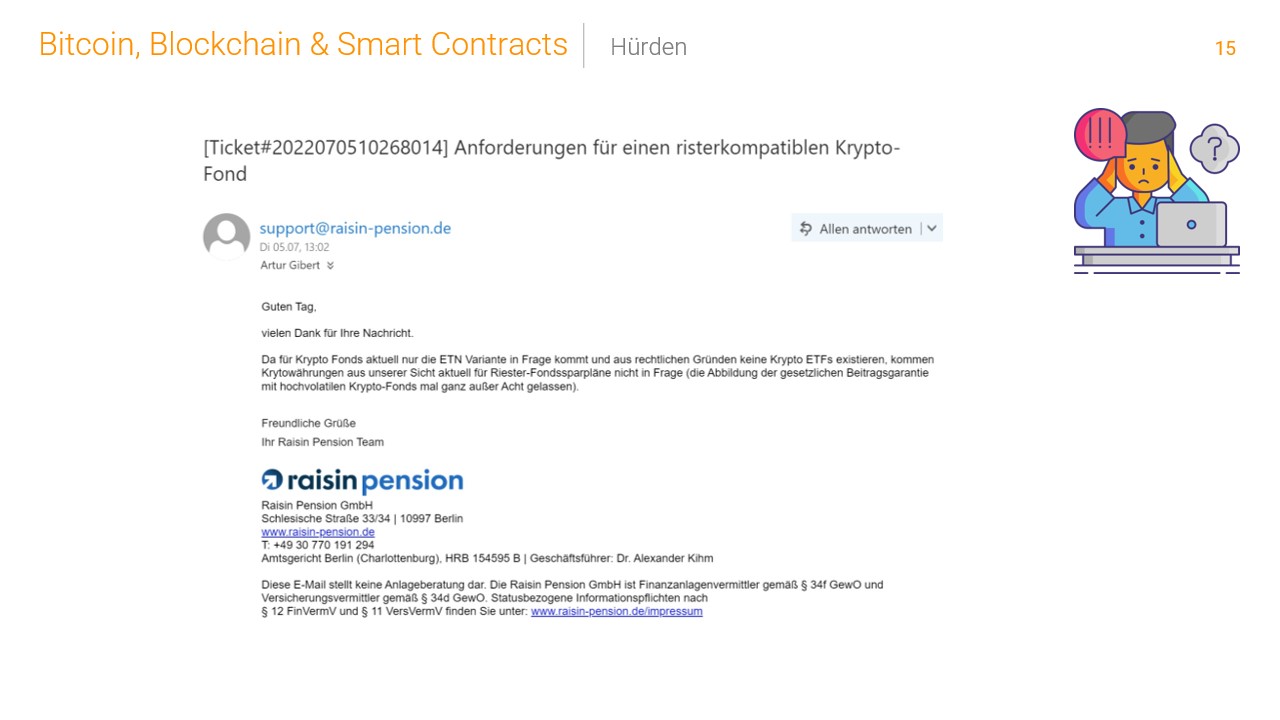The width and height of the screenshot is (1280, 720).
Task: Click the reply-all arrow icon
Action: pos(806,229)
